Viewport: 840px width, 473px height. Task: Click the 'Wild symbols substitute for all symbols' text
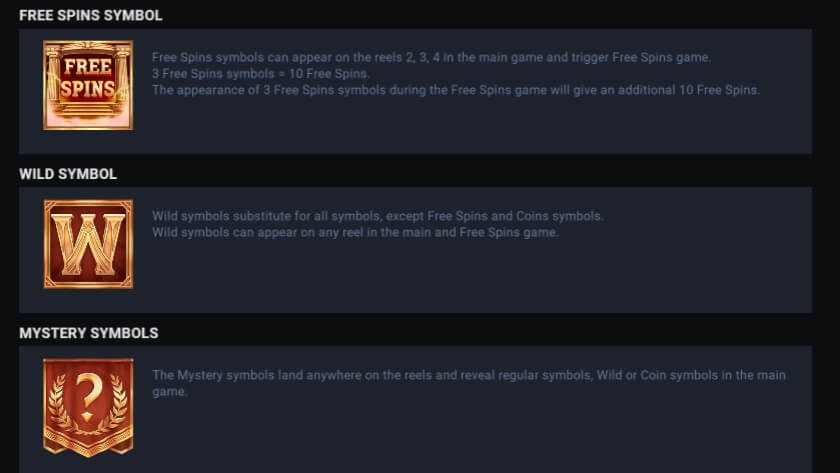[x=378, y=216]
